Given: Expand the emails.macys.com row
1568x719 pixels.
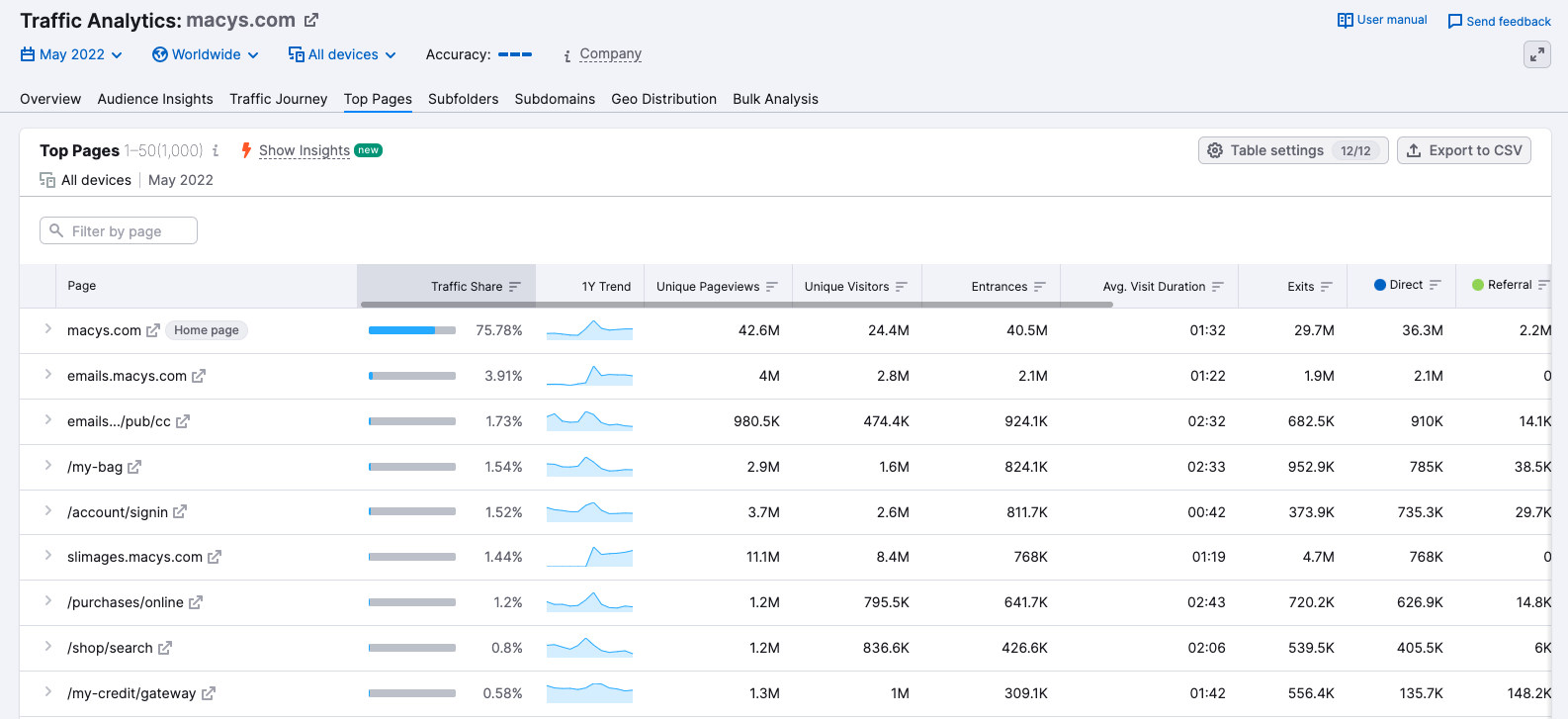Looking at the screenshot, I should [x=47, y=375].
